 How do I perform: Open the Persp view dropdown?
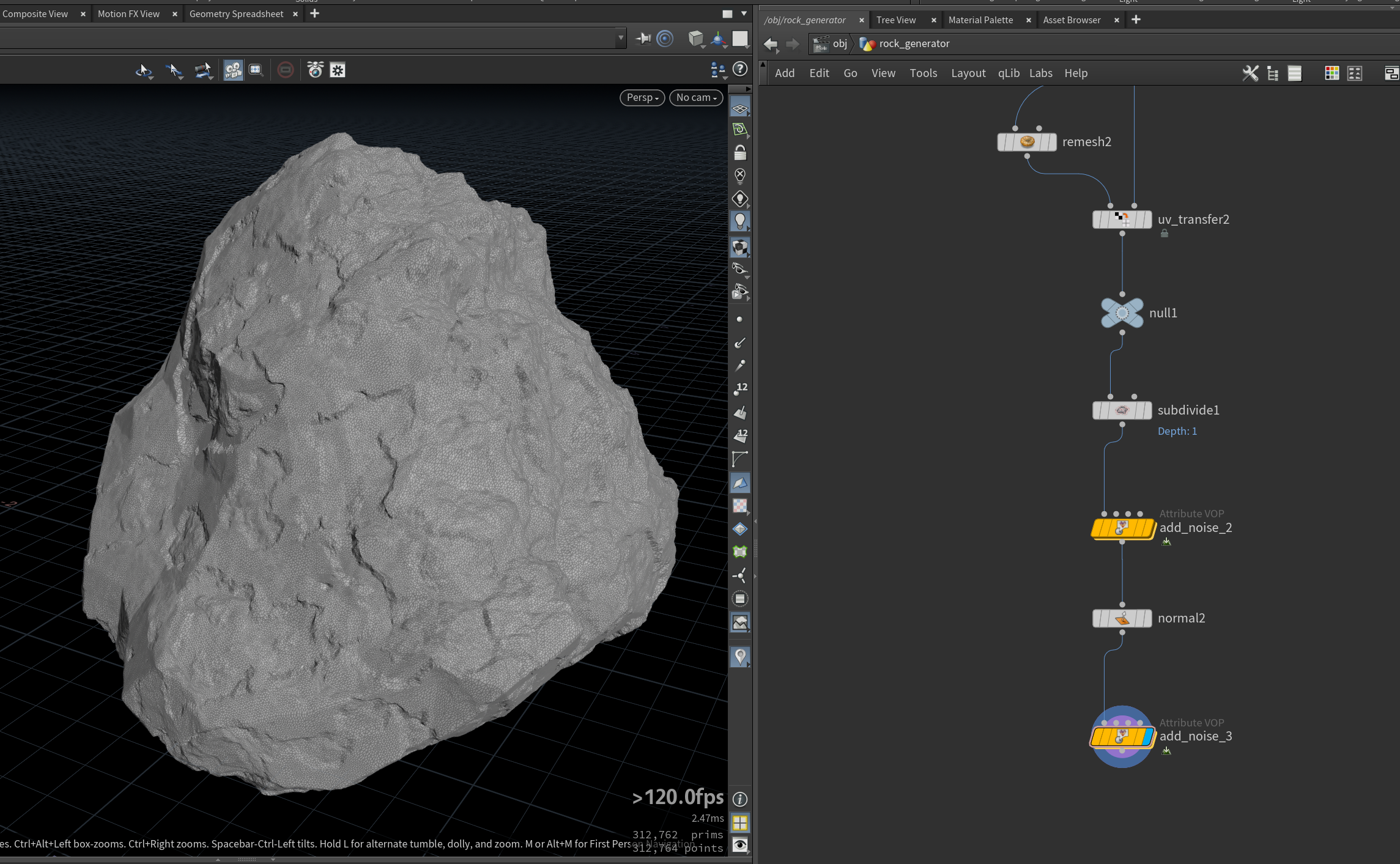click(642, 98)
